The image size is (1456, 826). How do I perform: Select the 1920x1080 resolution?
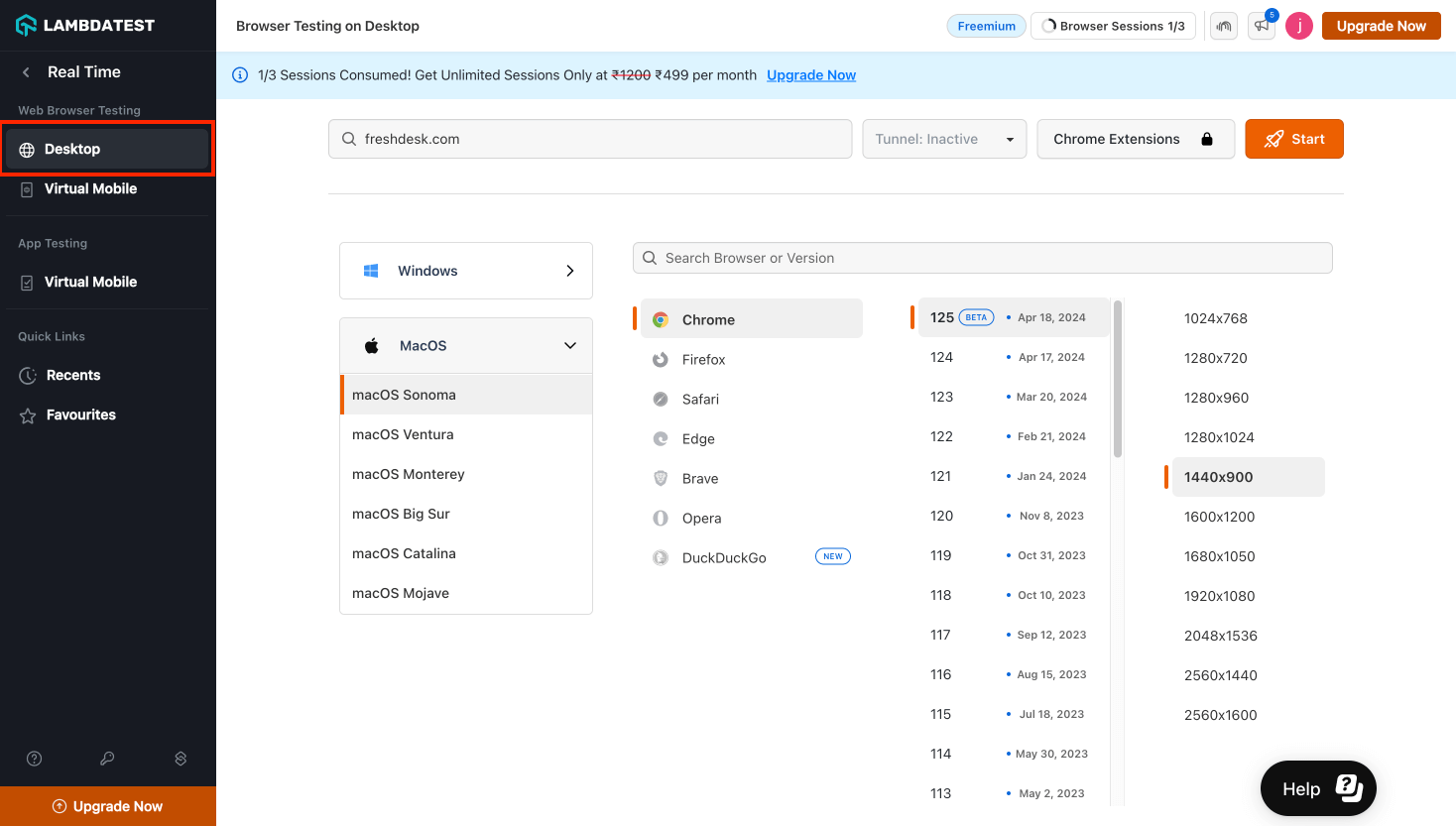tap(1219, 596)
